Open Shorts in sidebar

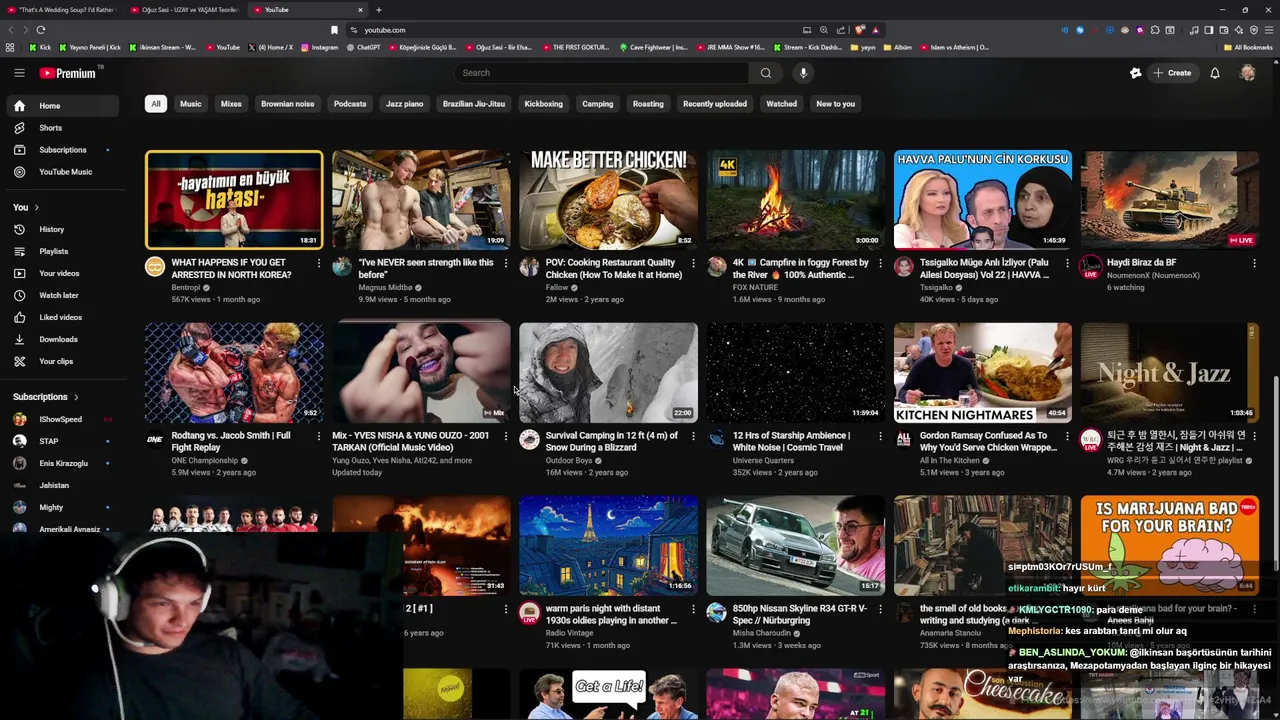(x=65, y=128)
